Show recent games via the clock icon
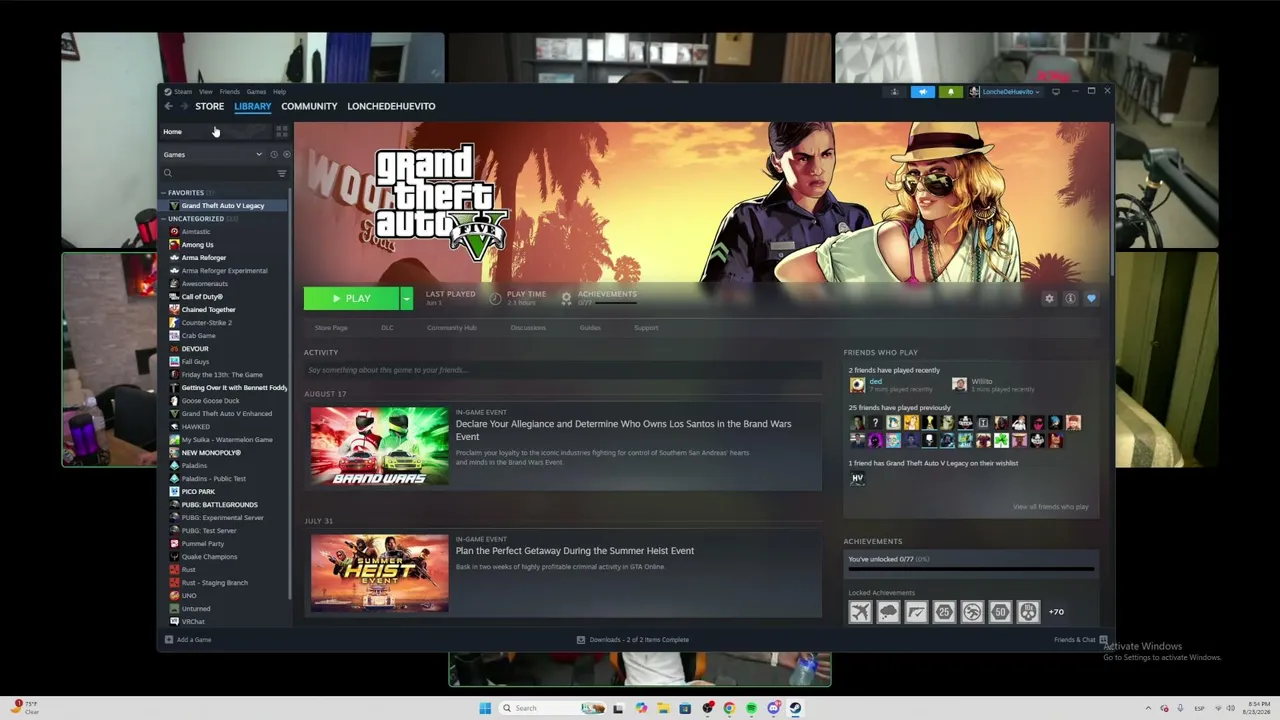The height and width of the screenshot is (720, 1280). (x=274, y=154)
